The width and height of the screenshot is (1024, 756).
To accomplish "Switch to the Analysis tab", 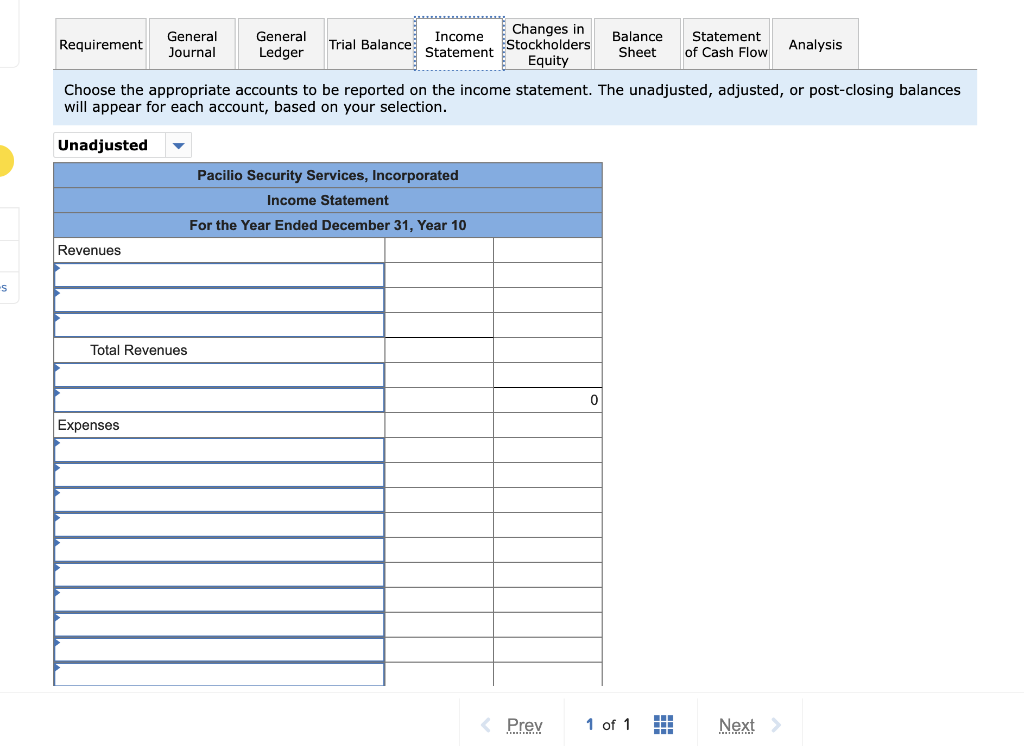I will (x=815, y=44).
